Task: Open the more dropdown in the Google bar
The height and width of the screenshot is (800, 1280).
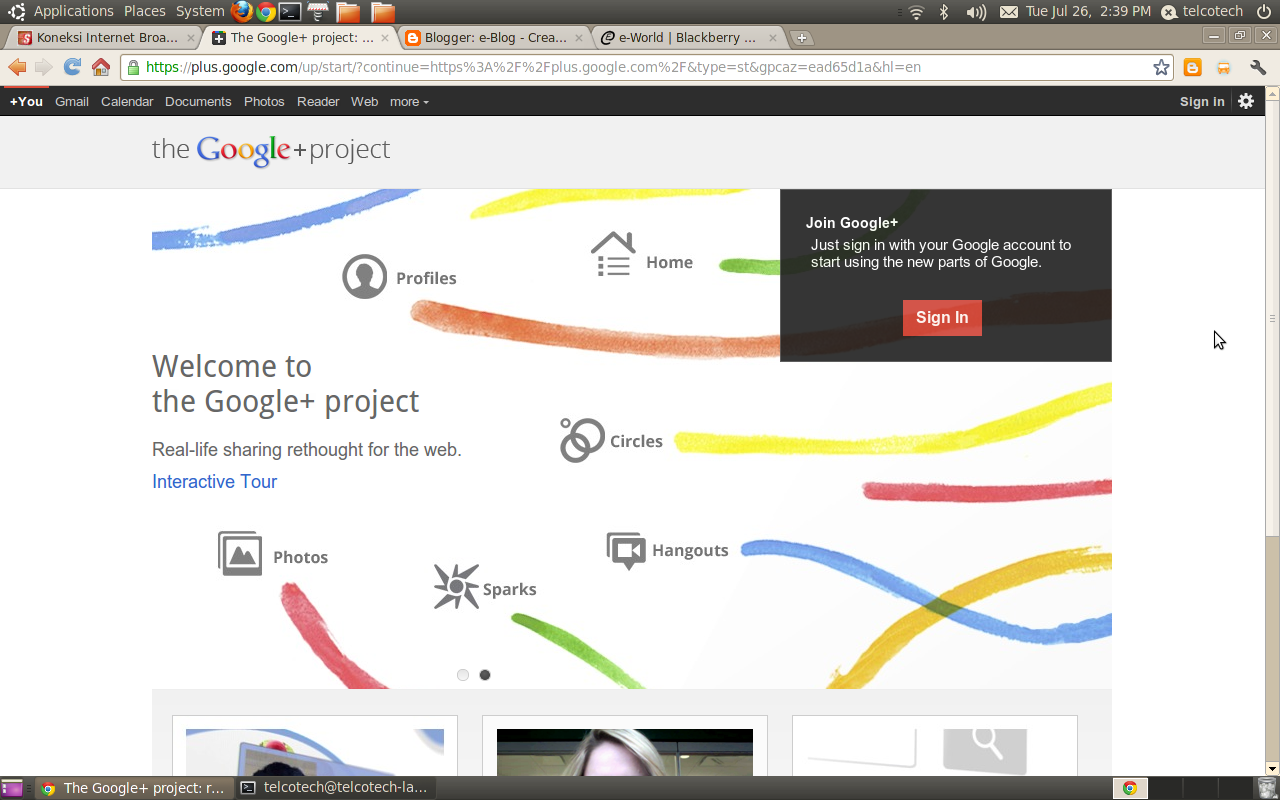Action: point(407,101)
